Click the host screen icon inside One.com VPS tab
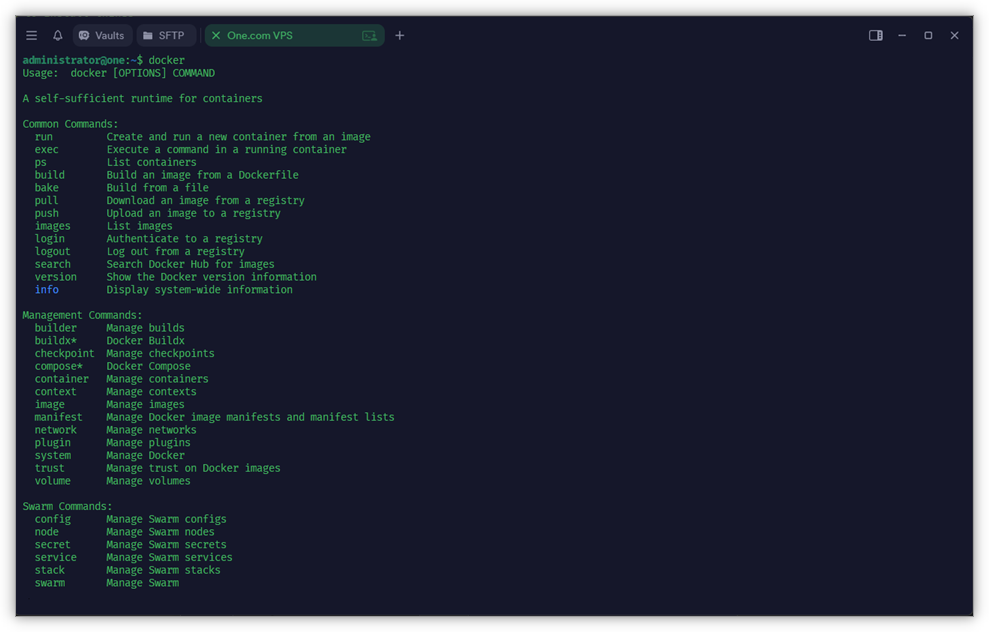The width and height of the screenshot is (989, 632). click(369, 35)
